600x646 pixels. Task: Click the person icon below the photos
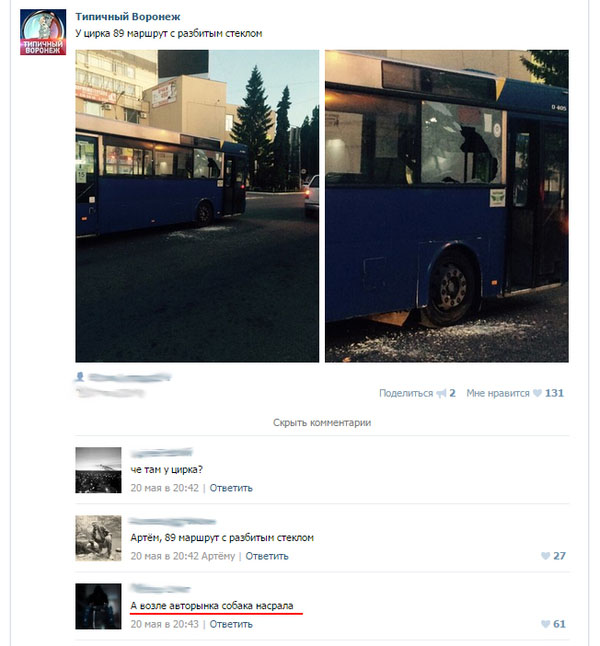80,377
